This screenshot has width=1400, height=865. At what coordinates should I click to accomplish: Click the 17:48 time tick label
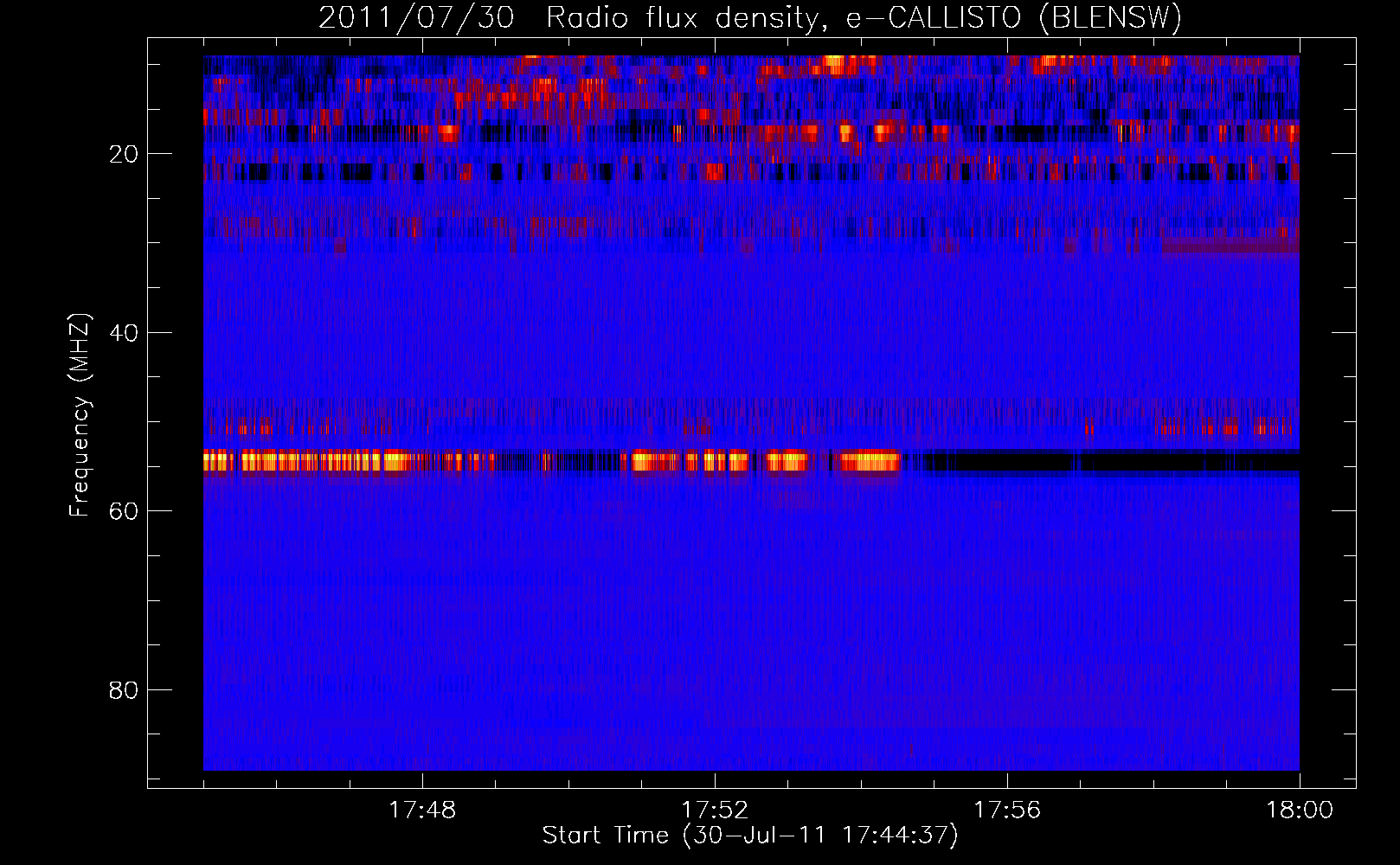422,811
